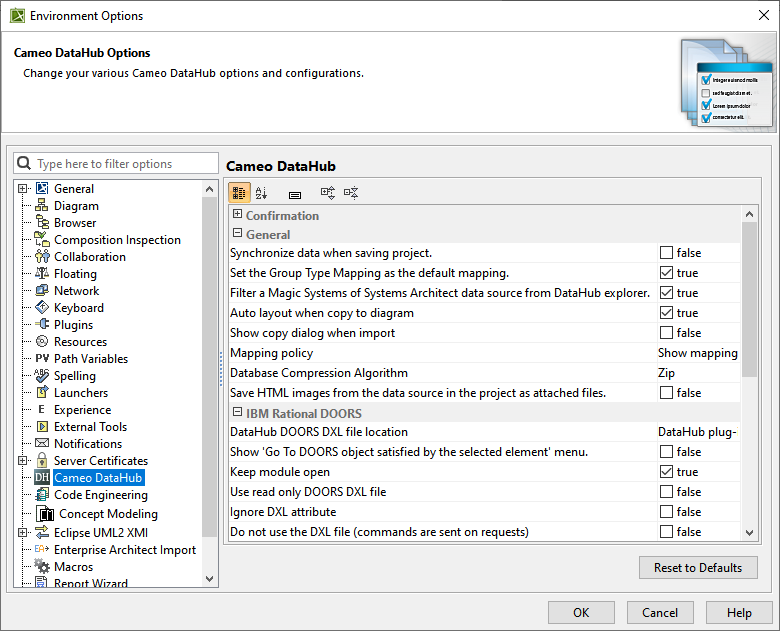The width and height of the screenshot is (780, 631).
Task: Toggle the description area toolbar button
Action: click(295, 195)
